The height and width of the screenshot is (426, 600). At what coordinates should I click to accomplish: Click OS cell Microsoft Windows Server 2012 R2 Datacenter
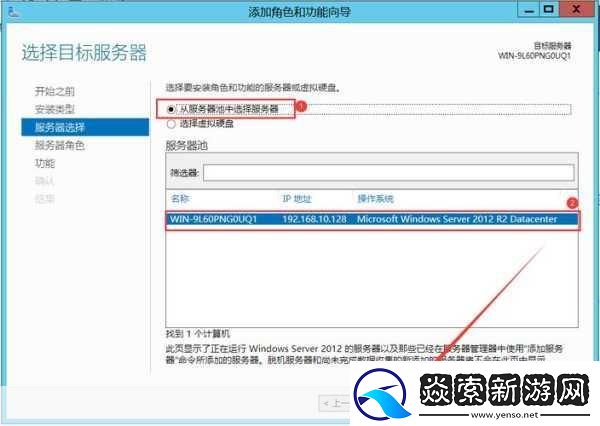(457, 219)
